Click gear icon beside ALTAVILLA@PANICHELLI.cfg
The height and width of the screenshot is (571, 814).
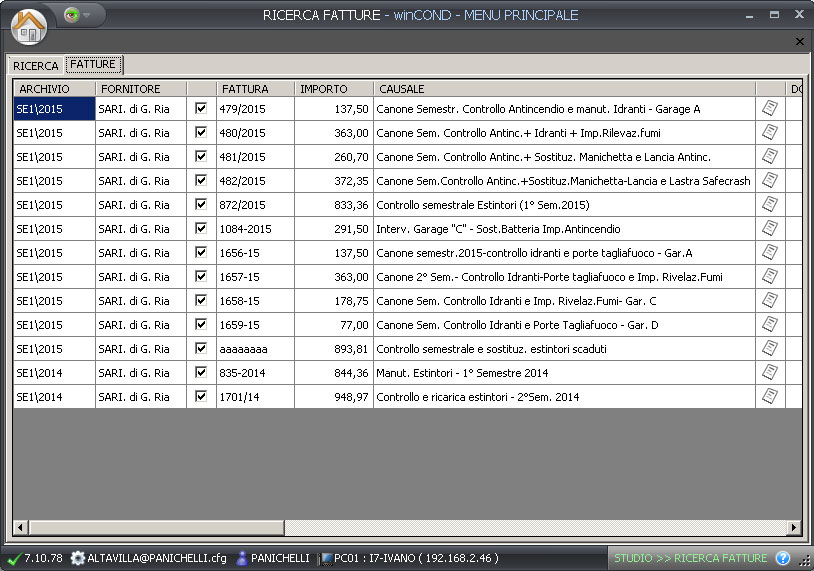(x=78, y=558)
